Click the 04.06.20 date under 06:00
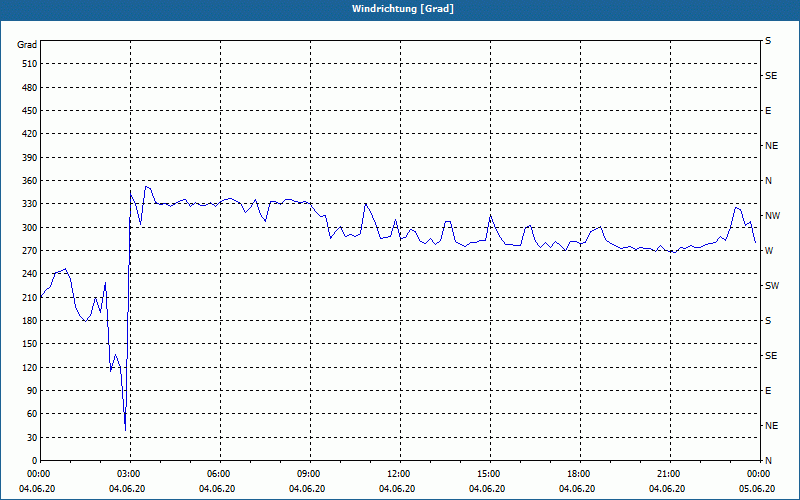This screenshot has height=500, width=800. coord(217,489)
